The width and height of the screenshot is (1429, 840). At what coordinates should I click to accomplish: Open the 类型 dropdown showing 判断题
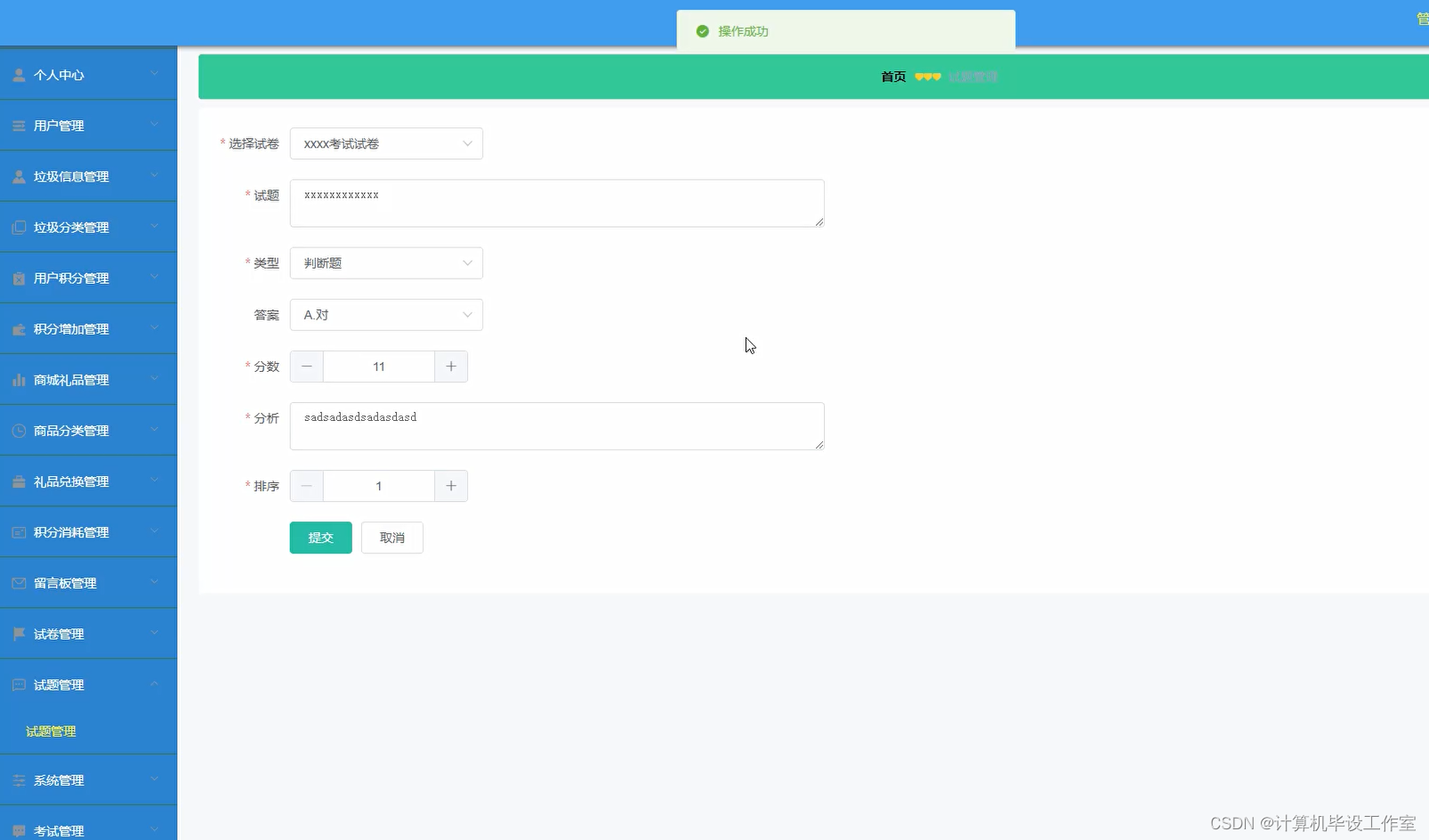tap(386, 262)
